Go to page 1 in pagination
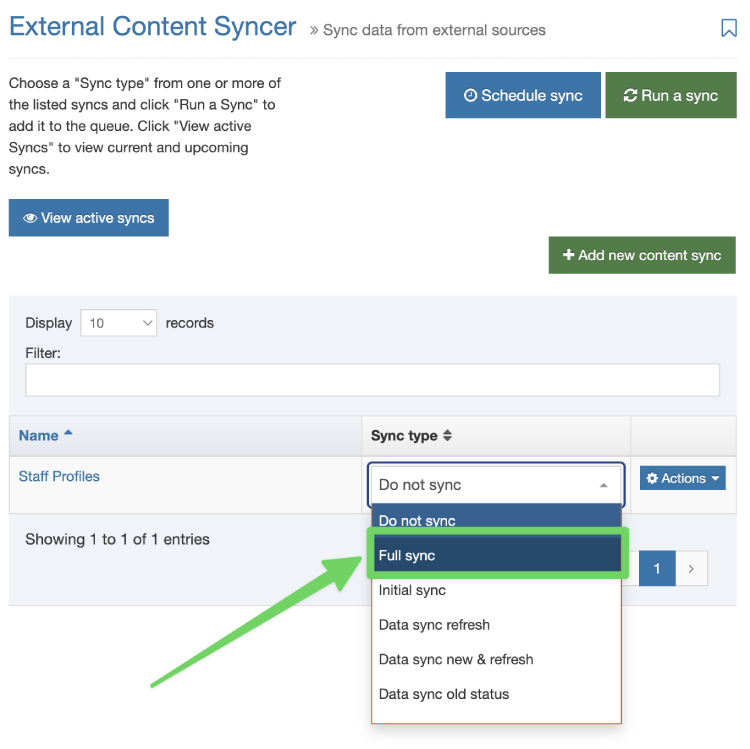Image resolution: width=750 pixels, height=749 pixels. coord(657,569)
